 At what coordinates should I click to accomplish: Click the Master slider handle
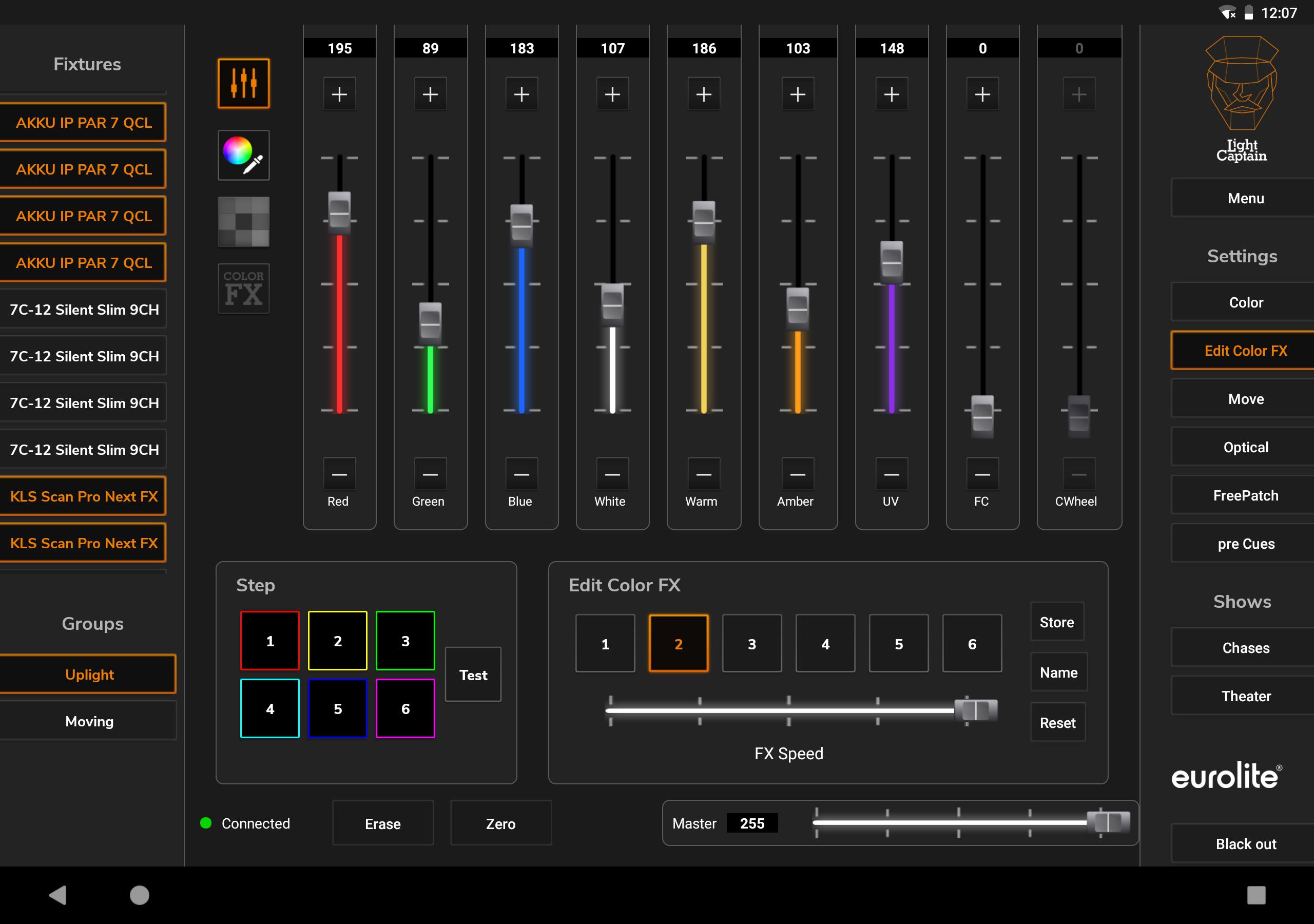coord(1109,822)
